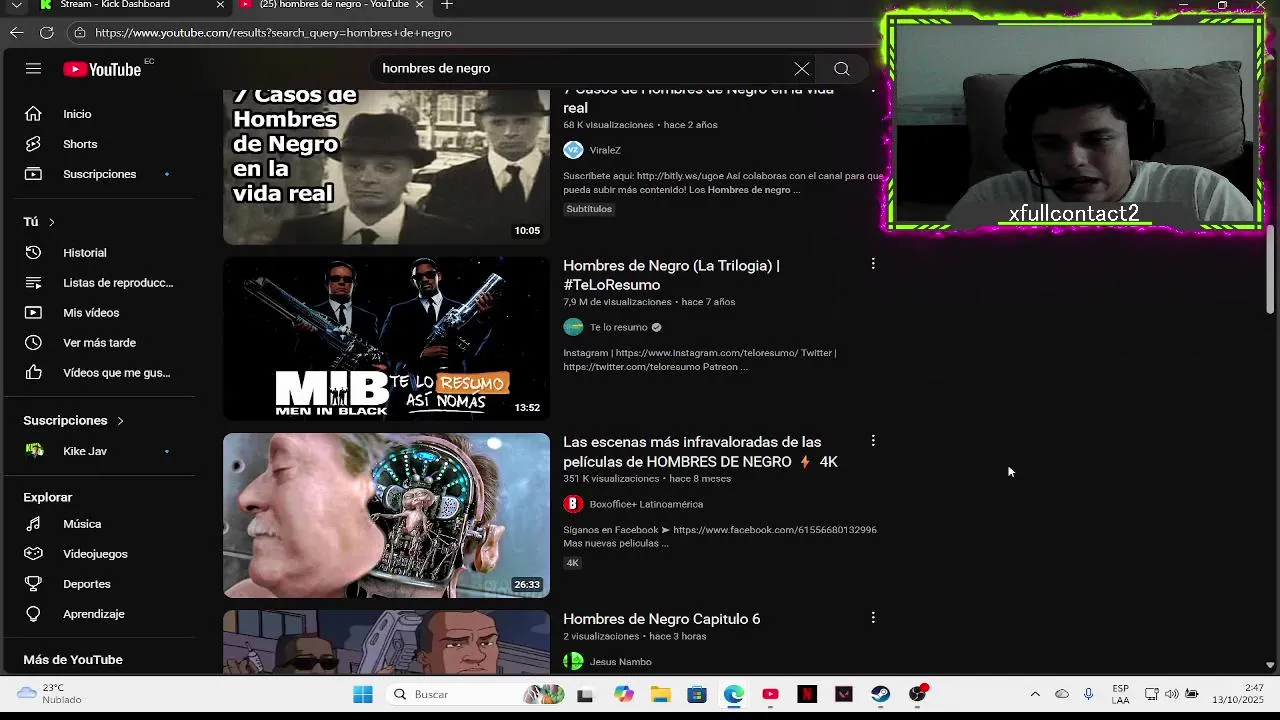Image resolution: width=1280 pixels, height=720 pixels.
Task: Play the Capitulo 6 cartoon thumbnail
Action: [386, 642]
